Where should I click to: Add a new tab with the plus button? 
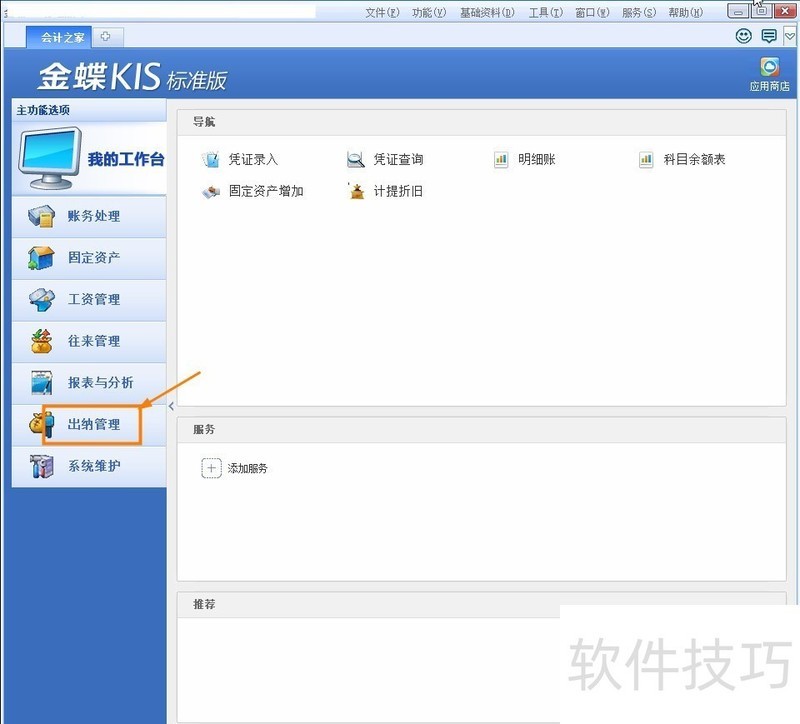tap(106, 37)
